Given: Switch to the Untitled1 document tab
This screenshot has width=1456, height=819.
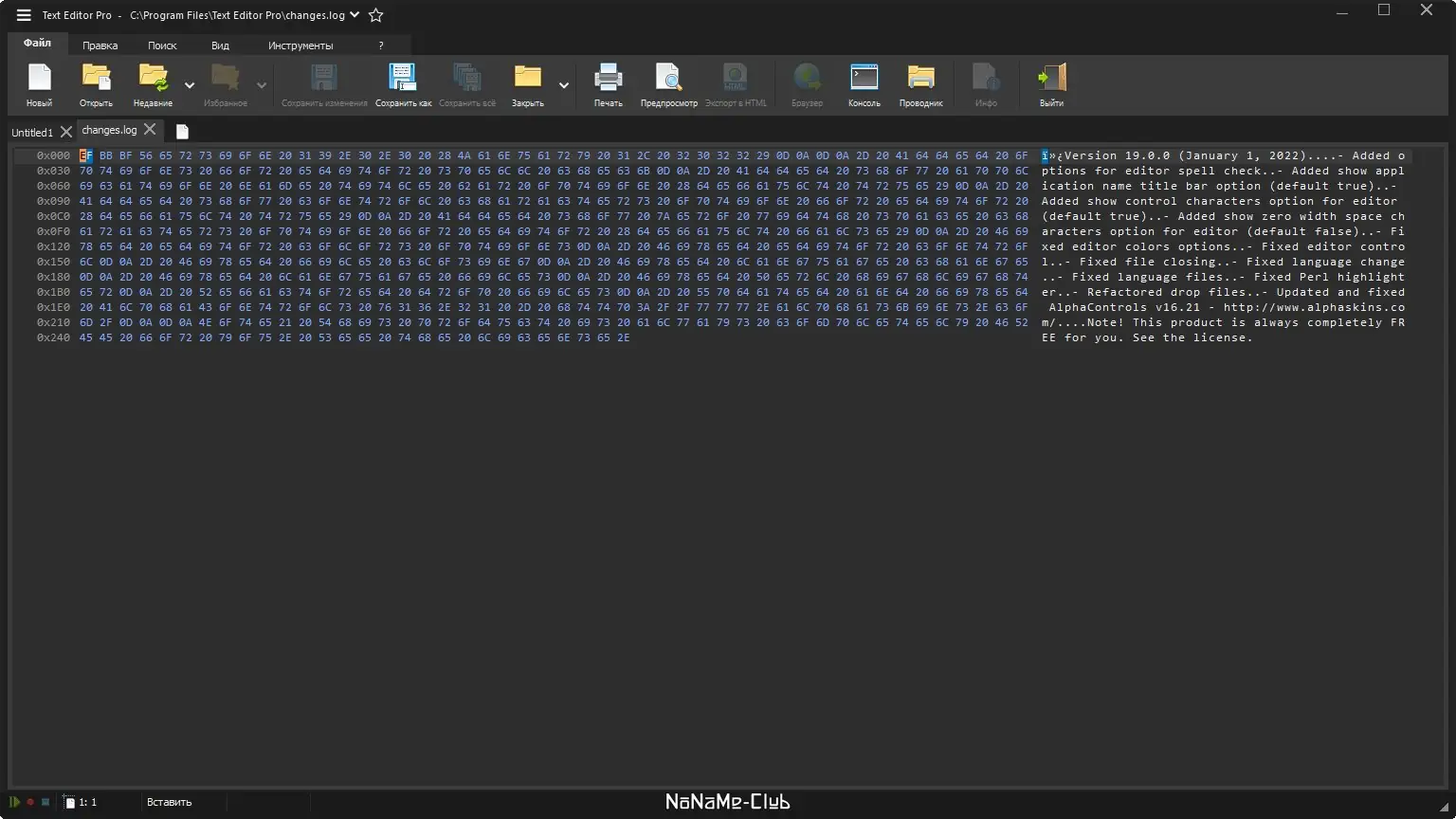Looking at the screenshot, I should pyautogui.click(x=32, y=133).
